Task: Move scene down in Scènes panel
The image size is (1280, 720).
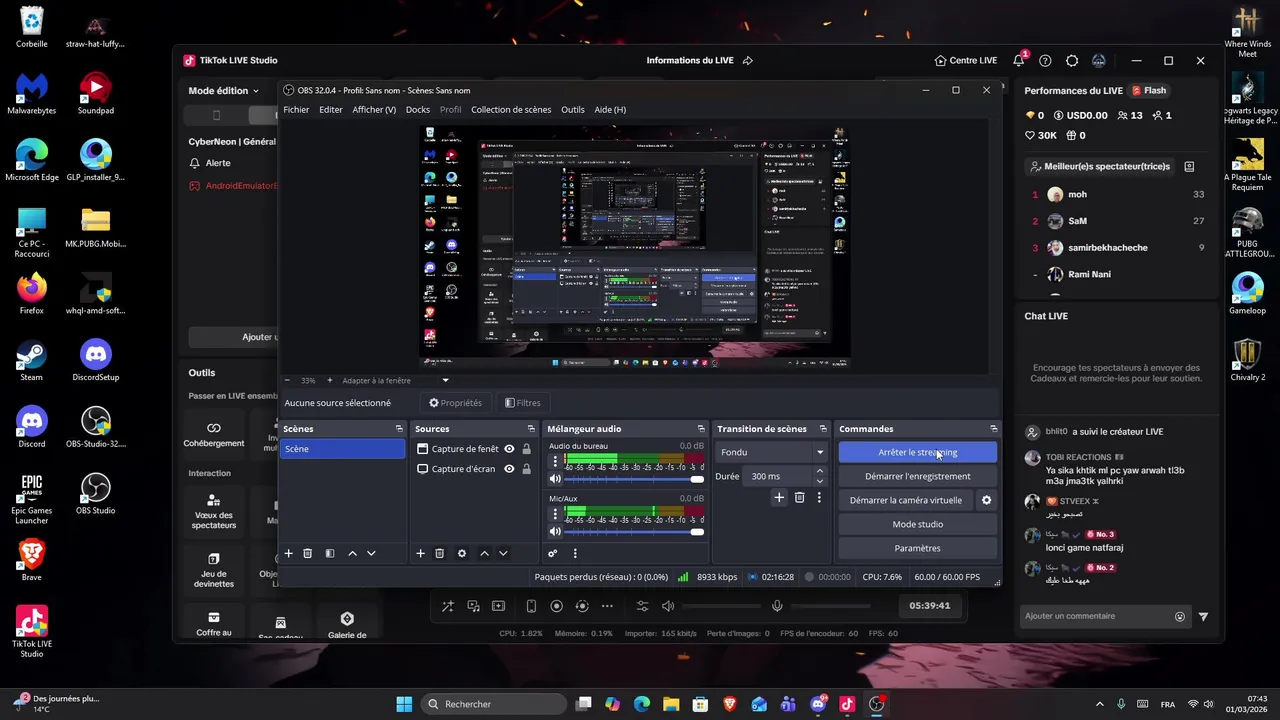Action: (x=371, y=553)
